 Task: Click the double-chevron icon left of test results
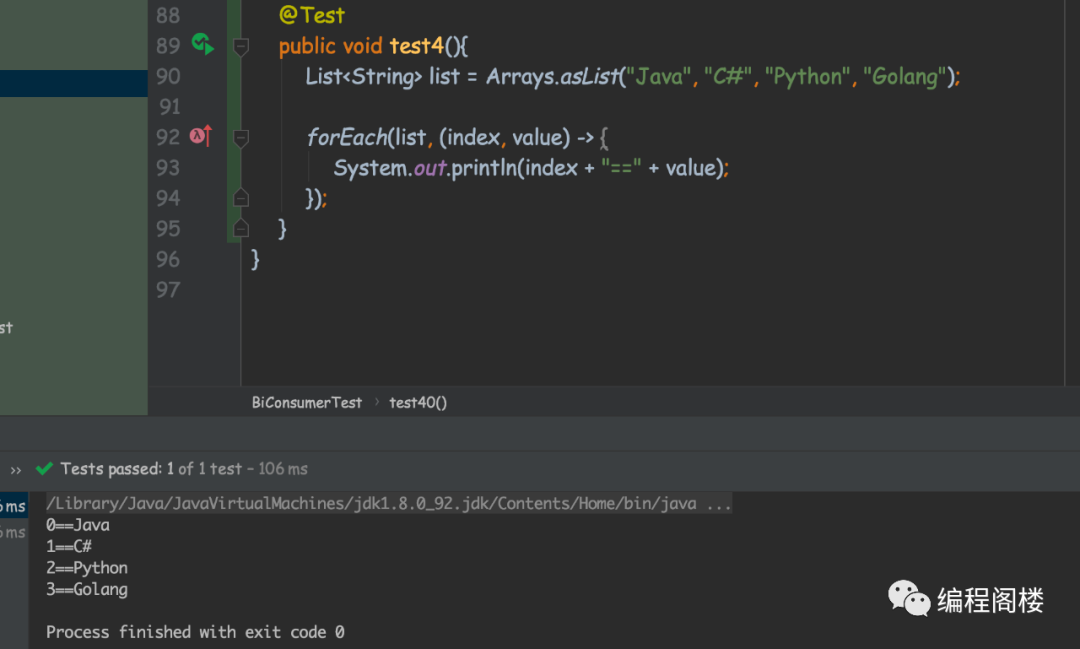[14, 467]
